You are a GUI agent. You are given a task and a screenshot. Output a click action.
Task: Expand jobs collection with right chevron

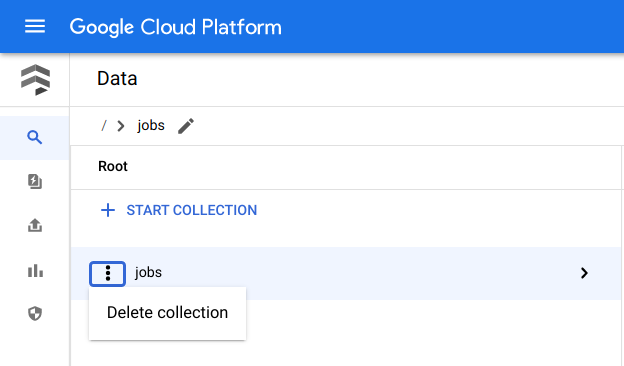click(x=584, y=273)
